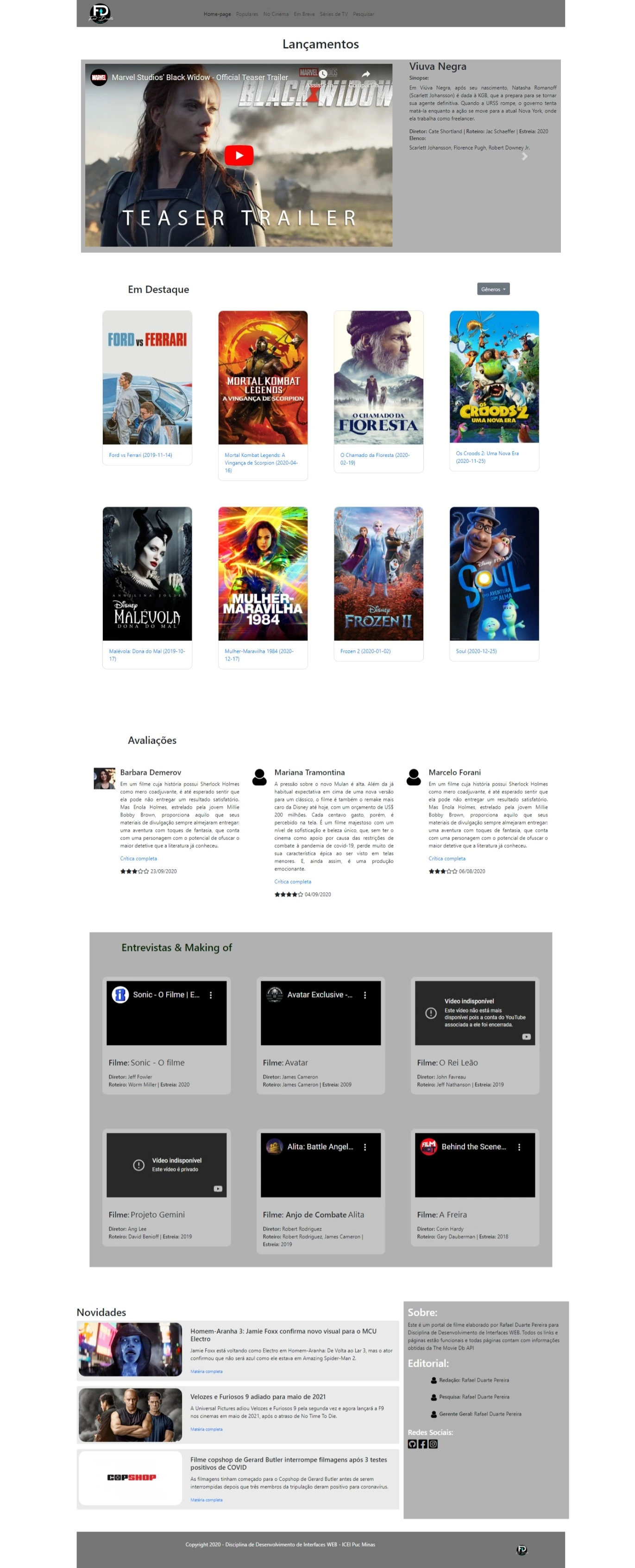Click the share arrow on Black Widow video

pos(365,74)
